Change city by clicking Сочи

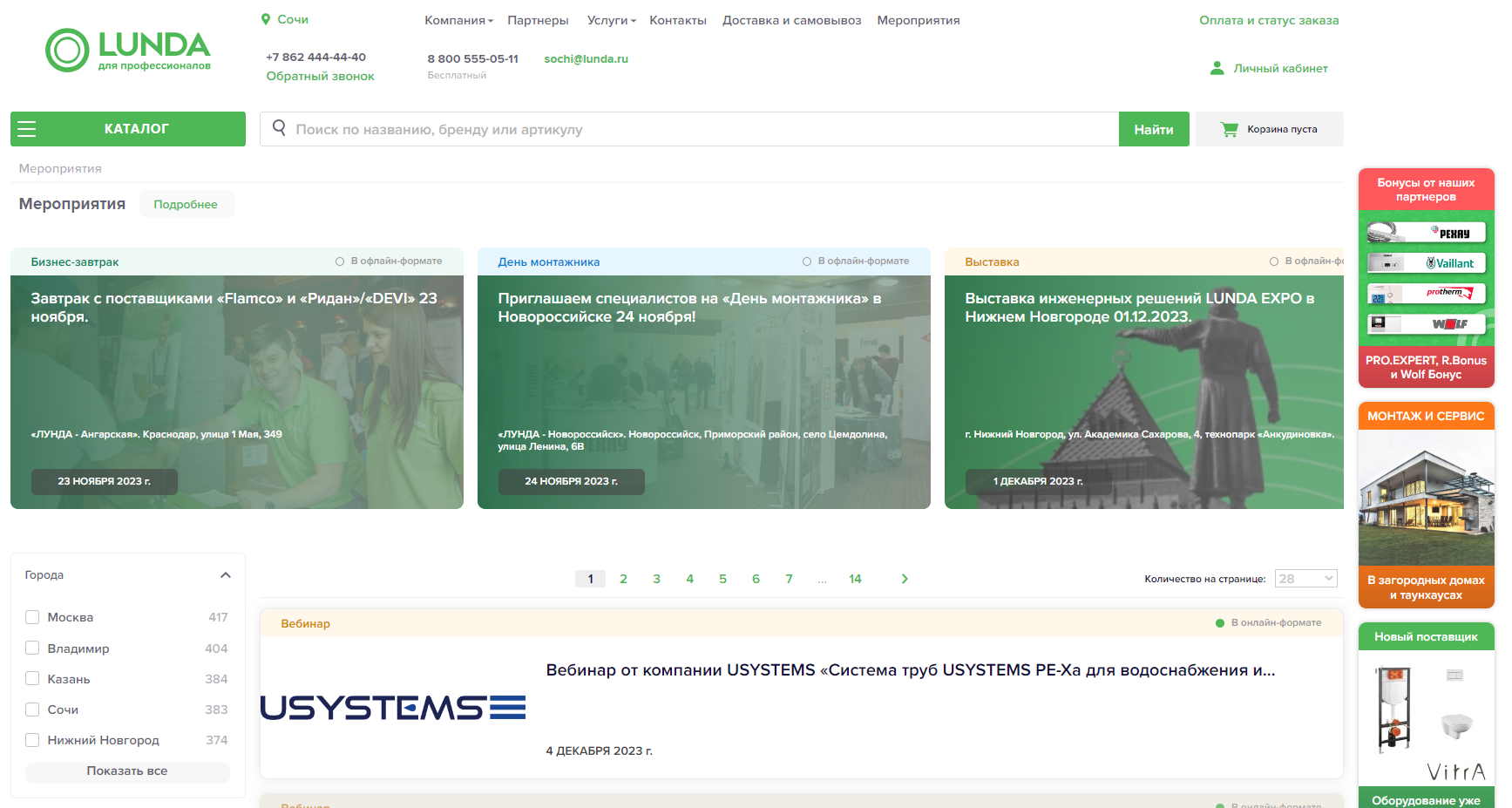click(x=293, y=19)
